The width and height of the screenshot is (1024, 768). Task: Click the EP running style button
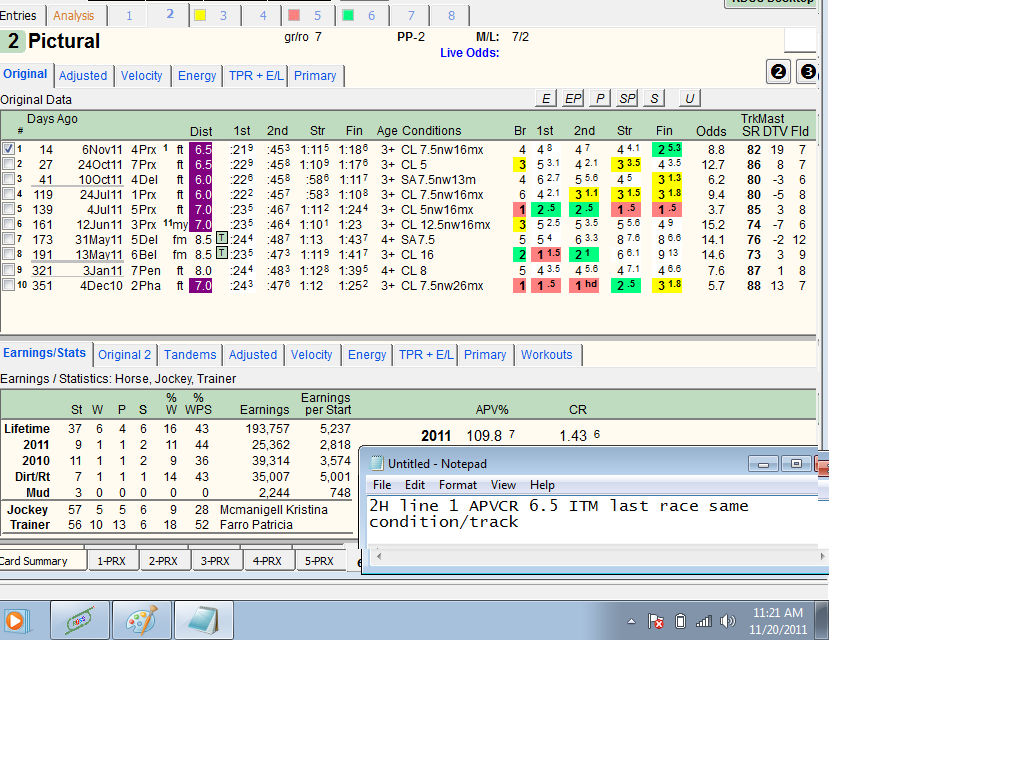click(x=573, y=99)
